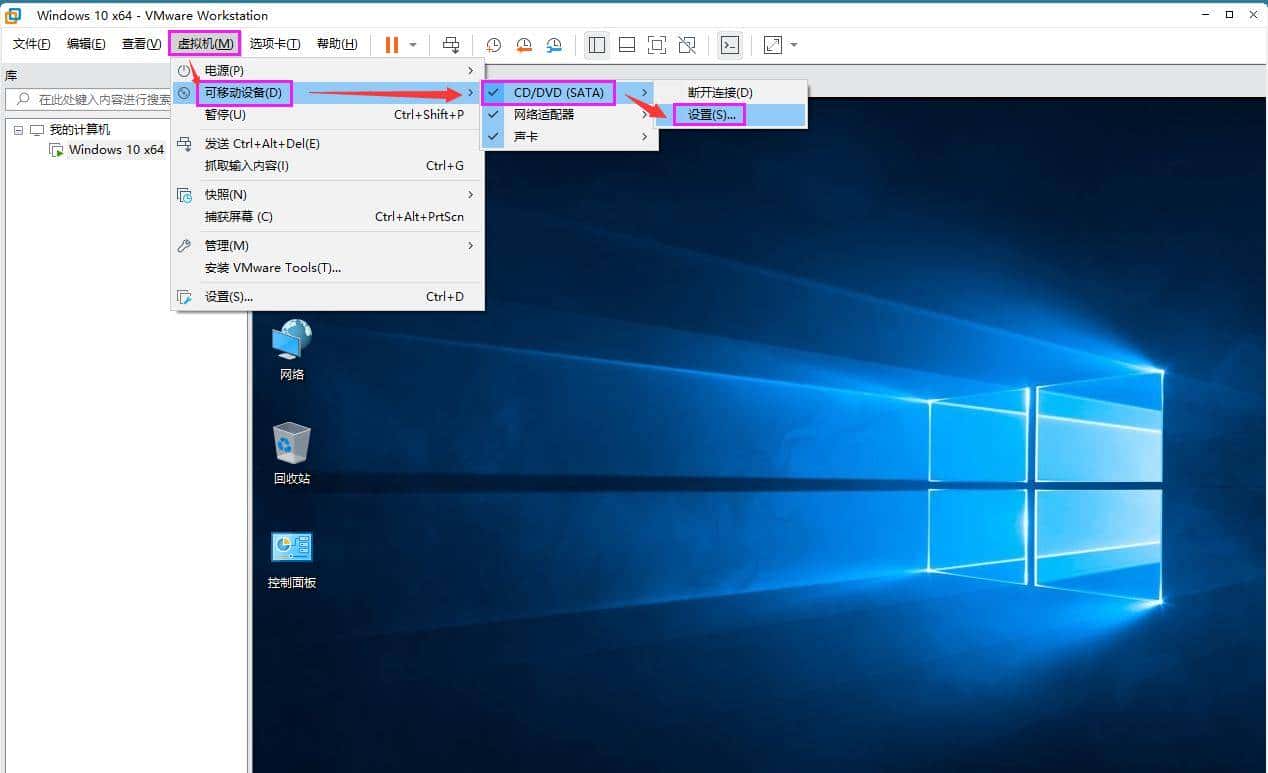Image resolution: width=1268 pixels, height=773 pixels.
Task: Expand the 管理(M) submenu
Action: [328, 246]
